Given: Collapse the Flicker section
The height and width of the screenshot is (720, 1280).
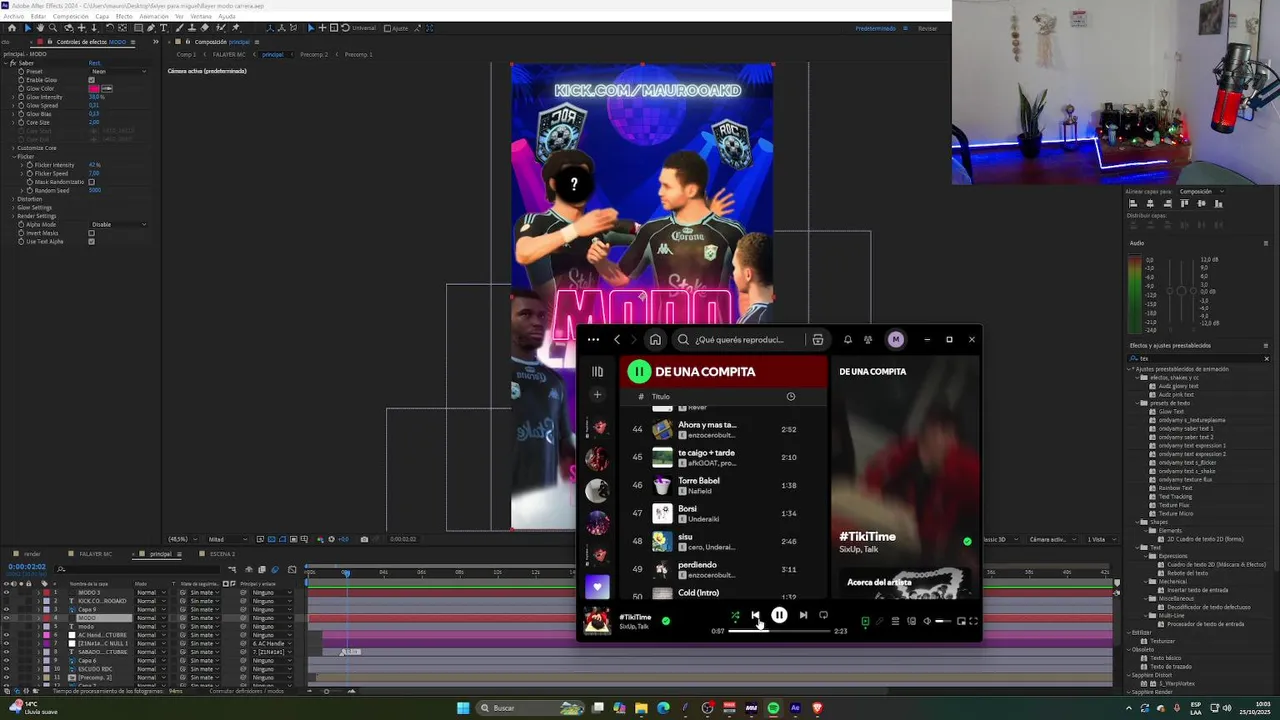Looking at the screenshot, I should 13,157.
